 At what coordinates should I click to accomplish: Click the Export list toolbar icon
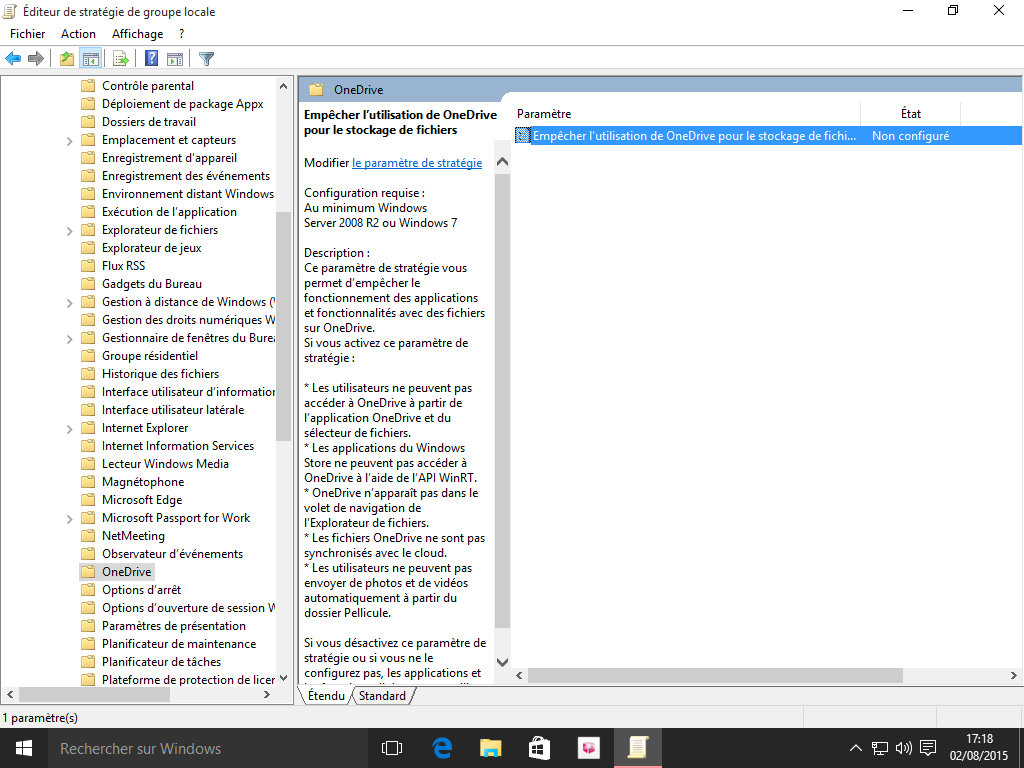(120, 59)
